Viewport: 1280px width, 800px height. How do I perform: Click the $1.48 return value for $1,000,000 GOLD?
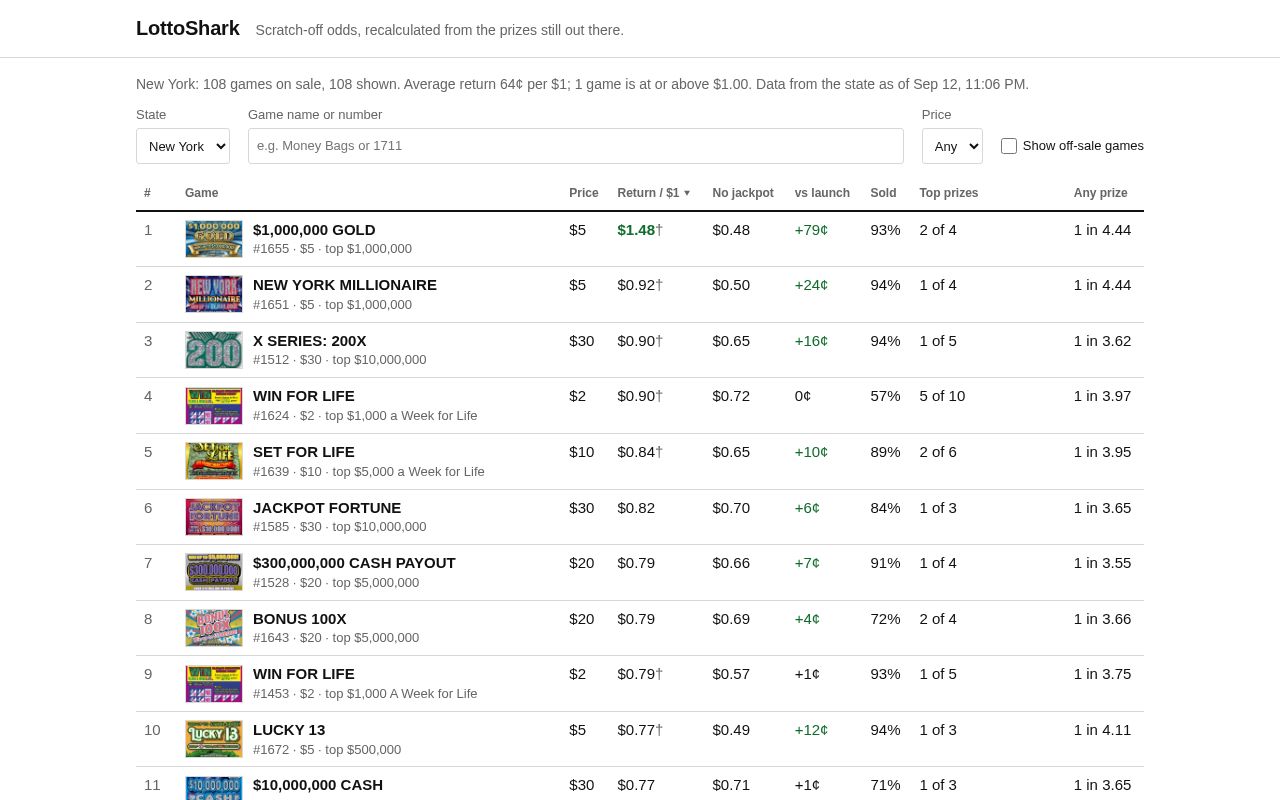coord(636,230)
